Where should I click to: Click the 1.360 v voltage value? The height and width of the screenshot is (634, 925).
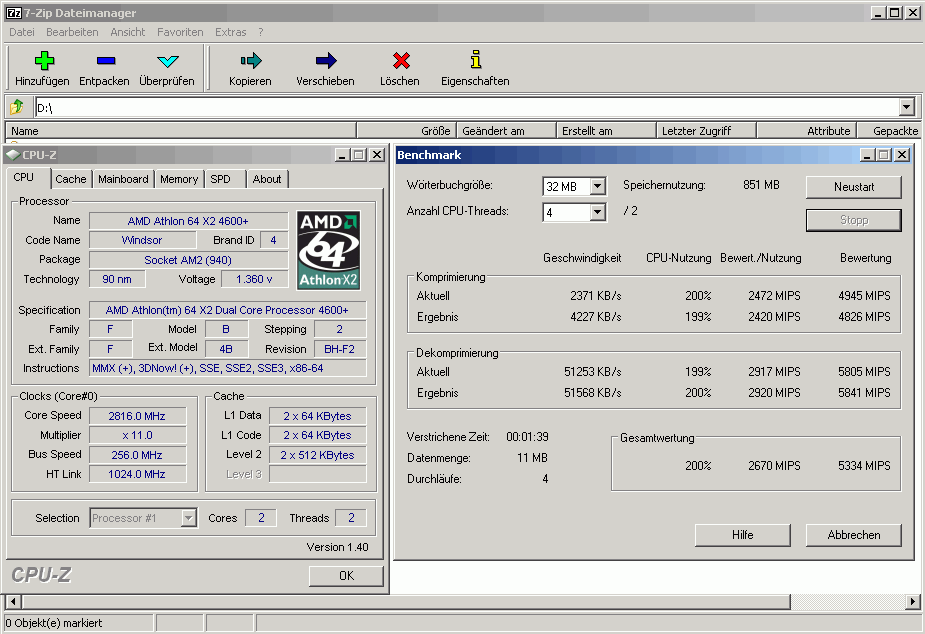254,279
